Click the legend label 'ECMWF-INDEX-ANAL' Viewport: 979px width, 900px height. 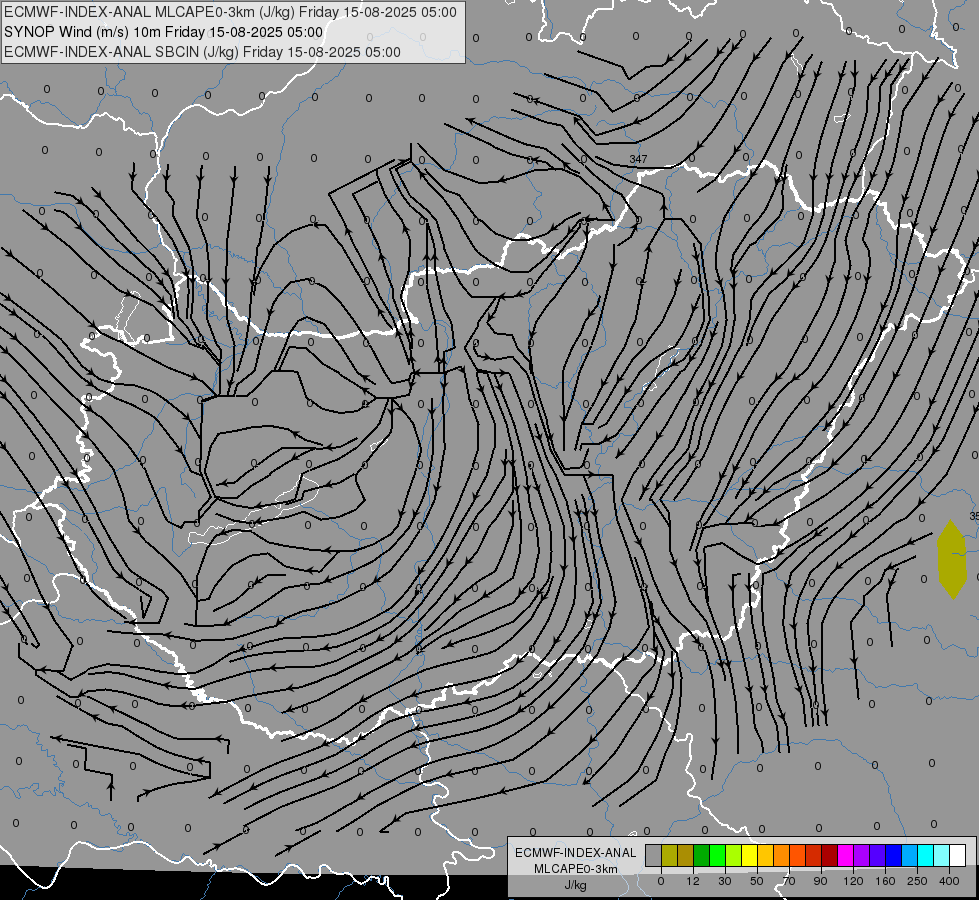[x=576, y=853]
